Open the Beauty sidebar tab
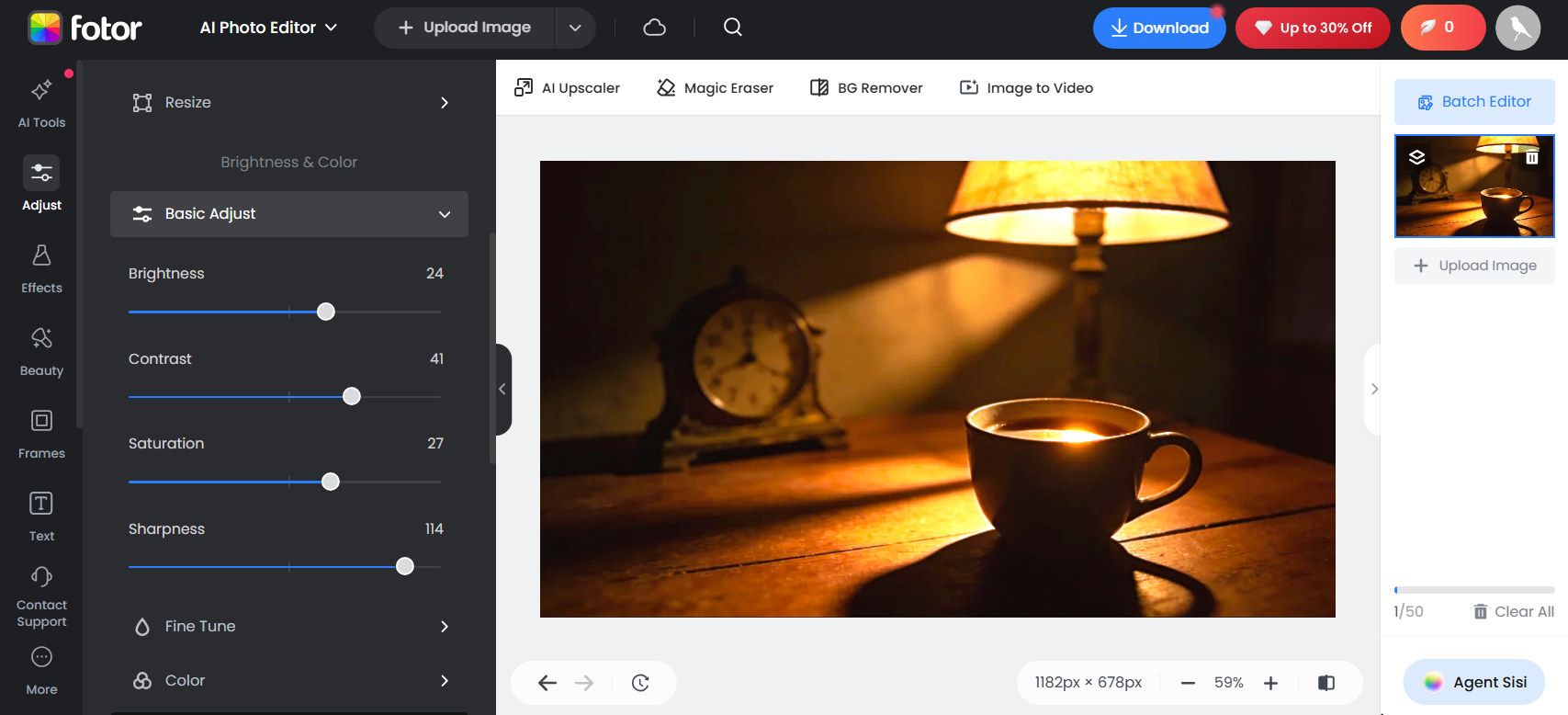The width and height of the screenshot is (1568, 715). pyautogui.click(x=41, y=350)
